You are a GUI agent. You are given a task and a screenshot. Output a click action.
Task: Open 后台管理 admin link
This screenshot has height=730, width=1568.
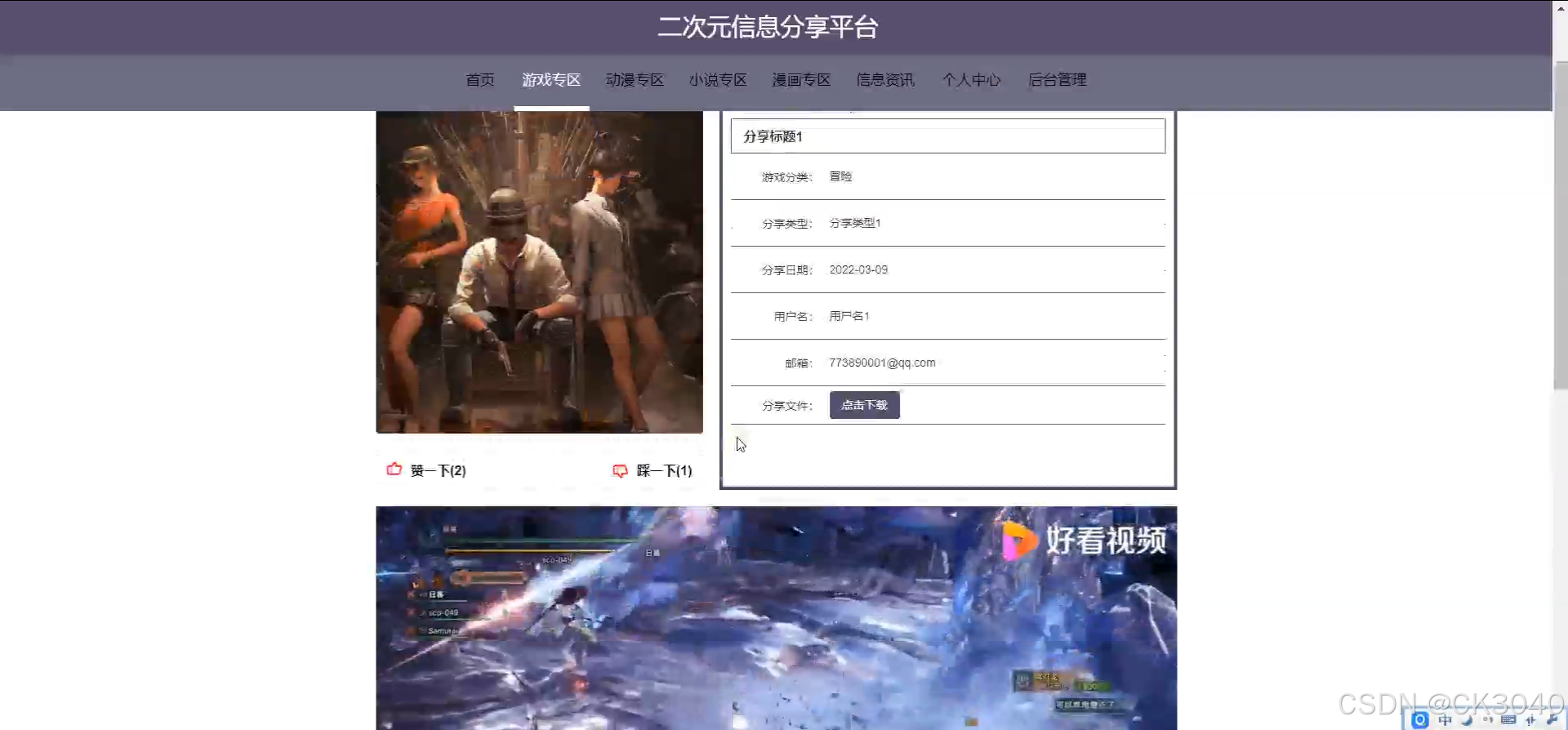(1057, 80)
